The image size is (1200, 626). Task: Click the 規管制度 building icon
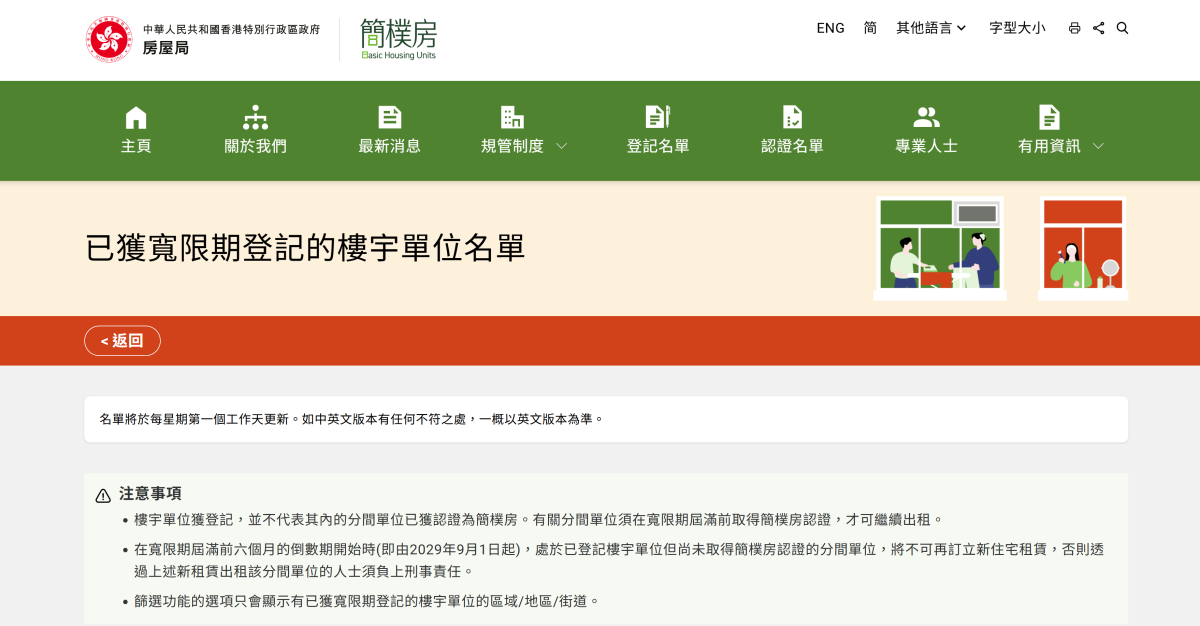click(x=512, y=118)
